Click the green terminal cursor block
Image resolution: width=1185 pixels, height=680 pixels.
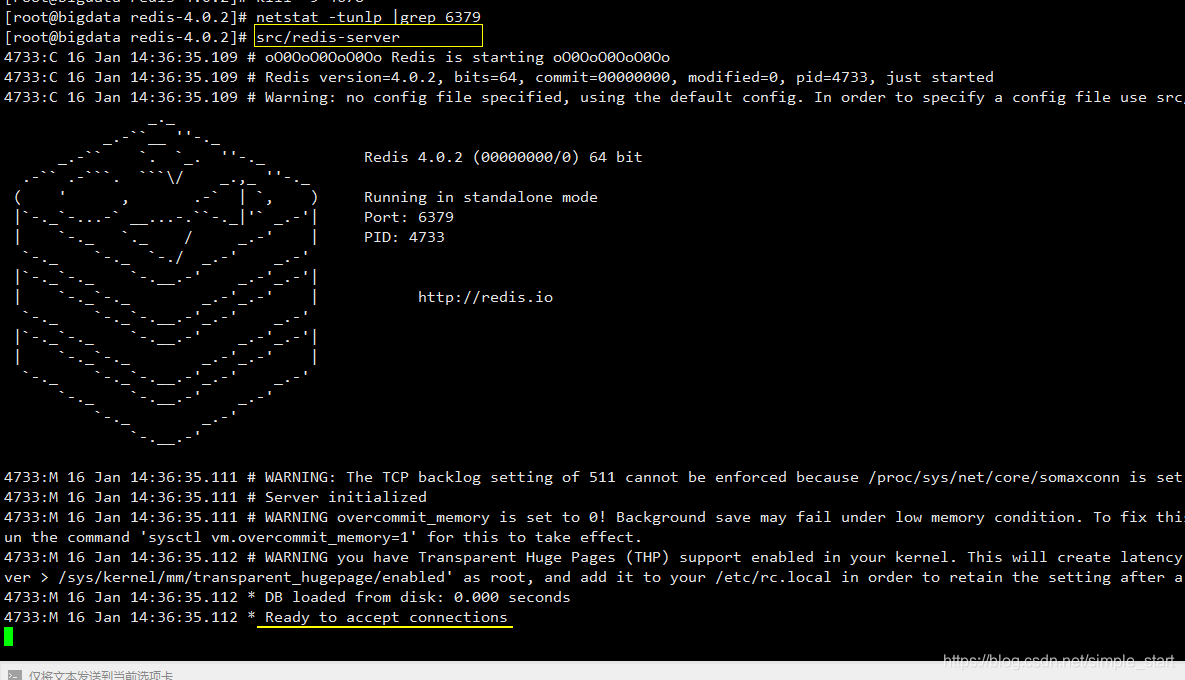pyautogui.click(x=8, y=637)
